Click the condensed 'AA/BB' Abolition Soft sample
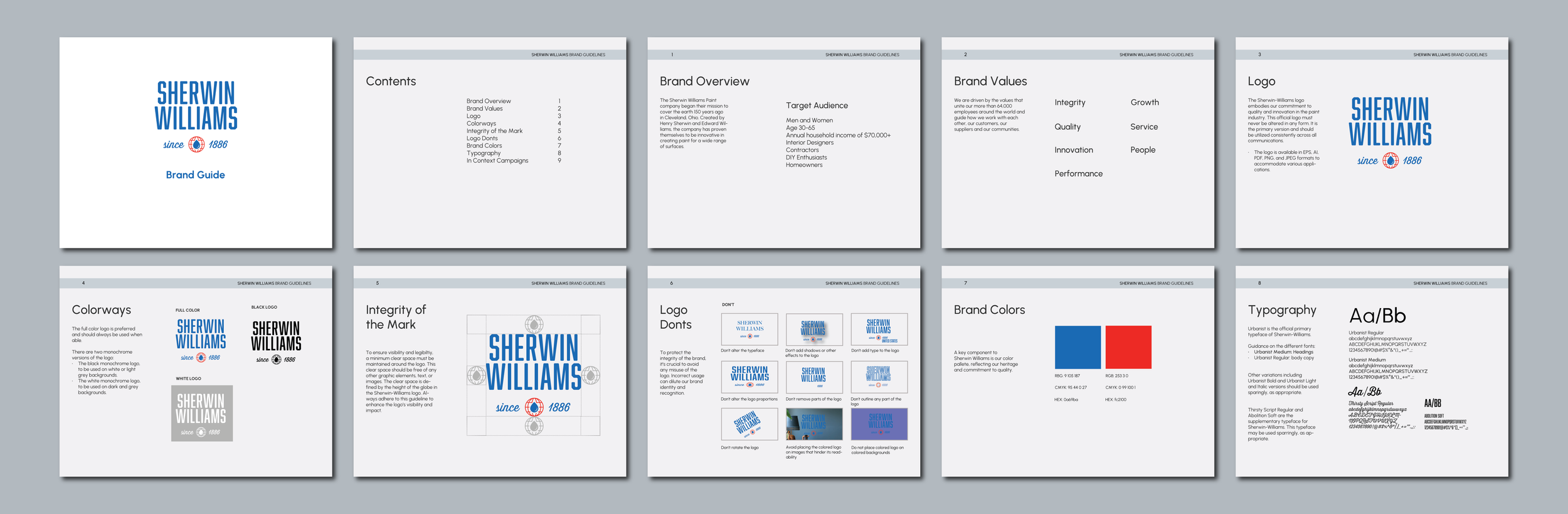 tap(1433, 404)
